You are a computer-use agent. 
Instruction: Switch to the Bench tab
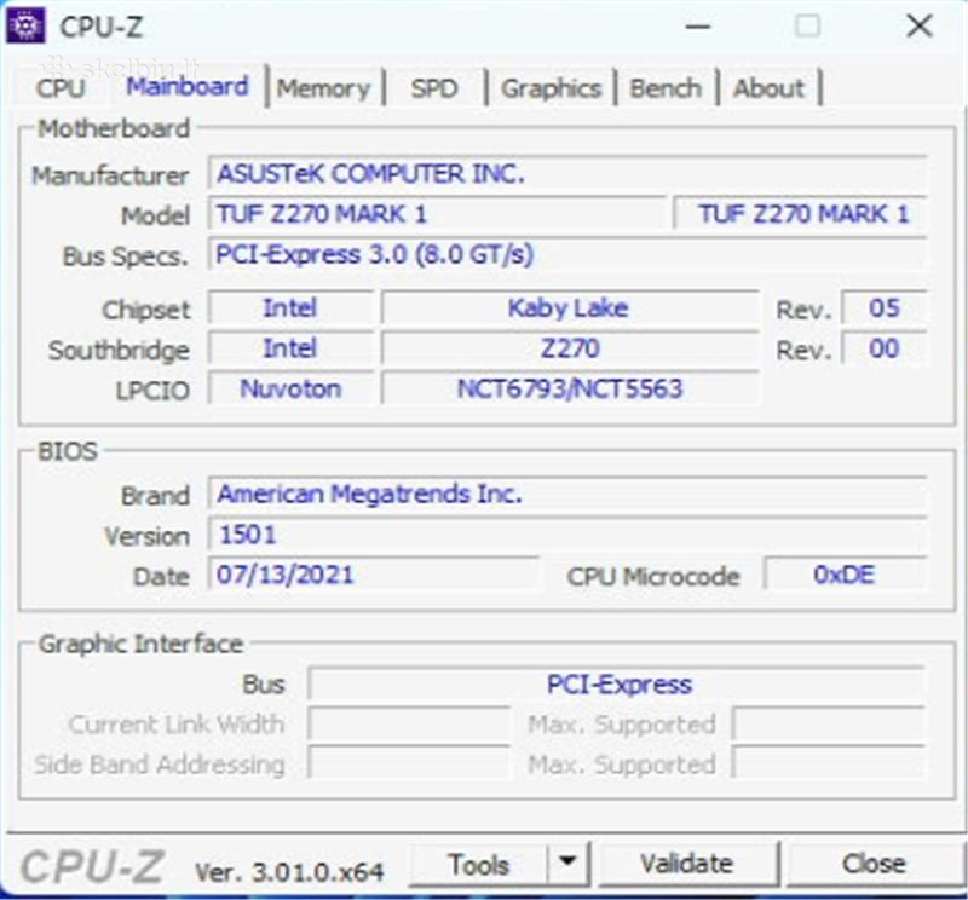[666, 89]
